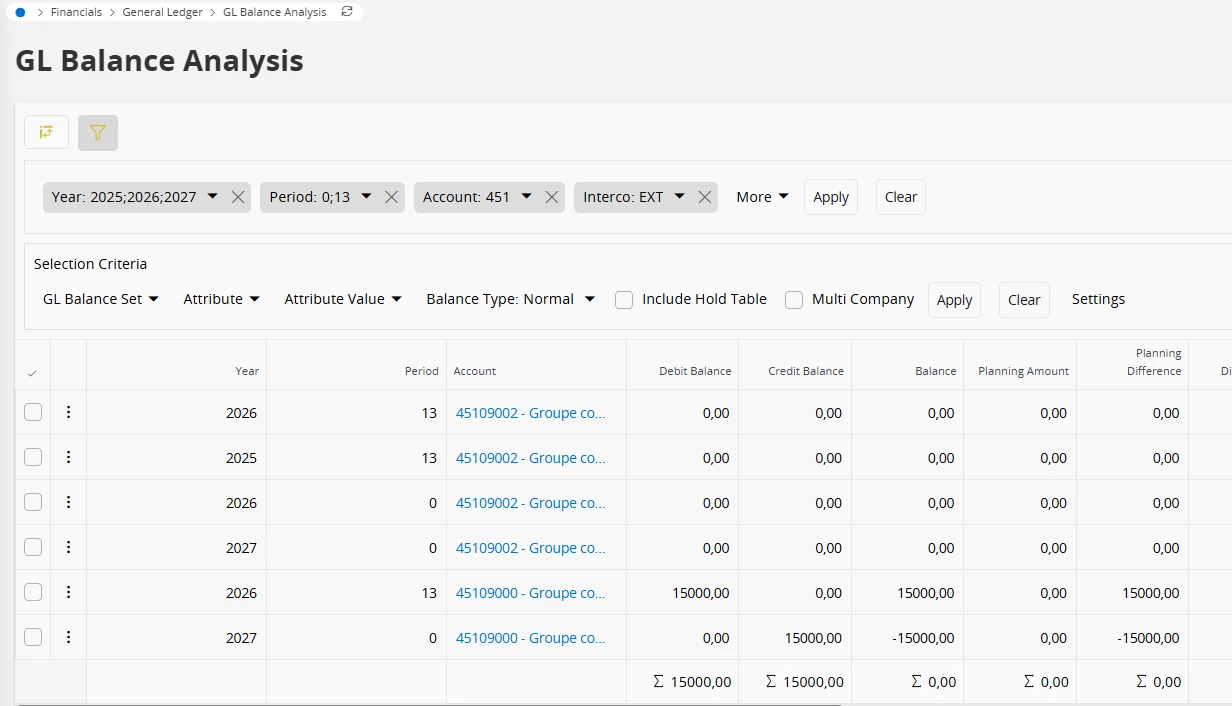The height and width of the screenshot is (706, 1232).
Task: Open row menu for 2026 account 45109000 row
Action: pos(68,592)
